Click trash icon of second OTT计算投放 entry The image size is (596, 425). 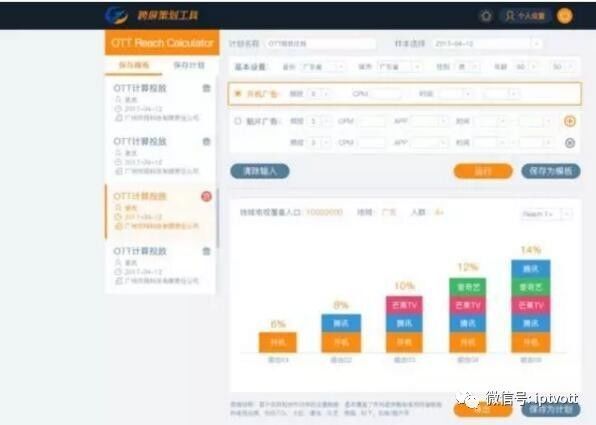[x=206, y=142]
